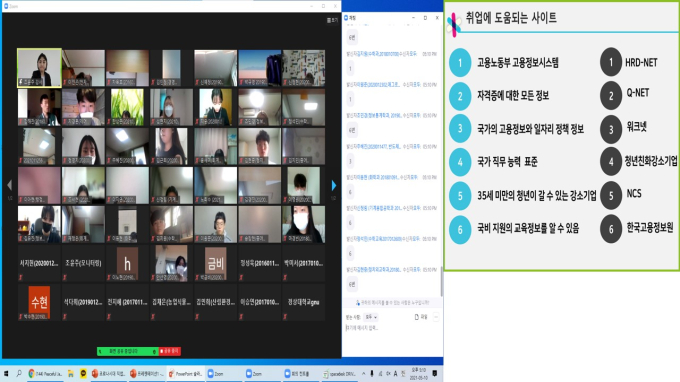This screenshot has width=680, height=382.
Task: Open File Explorer from the taskbar
Action: click(x=71, y=373)
